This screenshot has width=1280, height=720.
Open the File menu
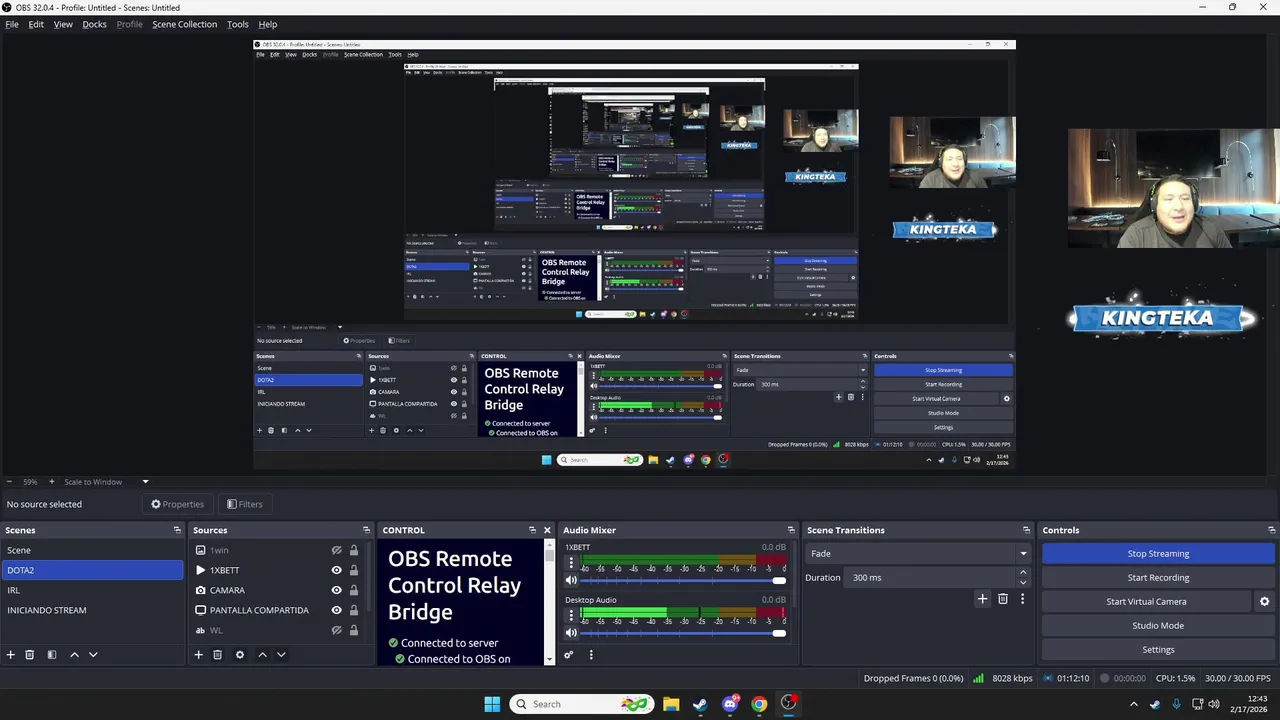click(x=12, y=24)
